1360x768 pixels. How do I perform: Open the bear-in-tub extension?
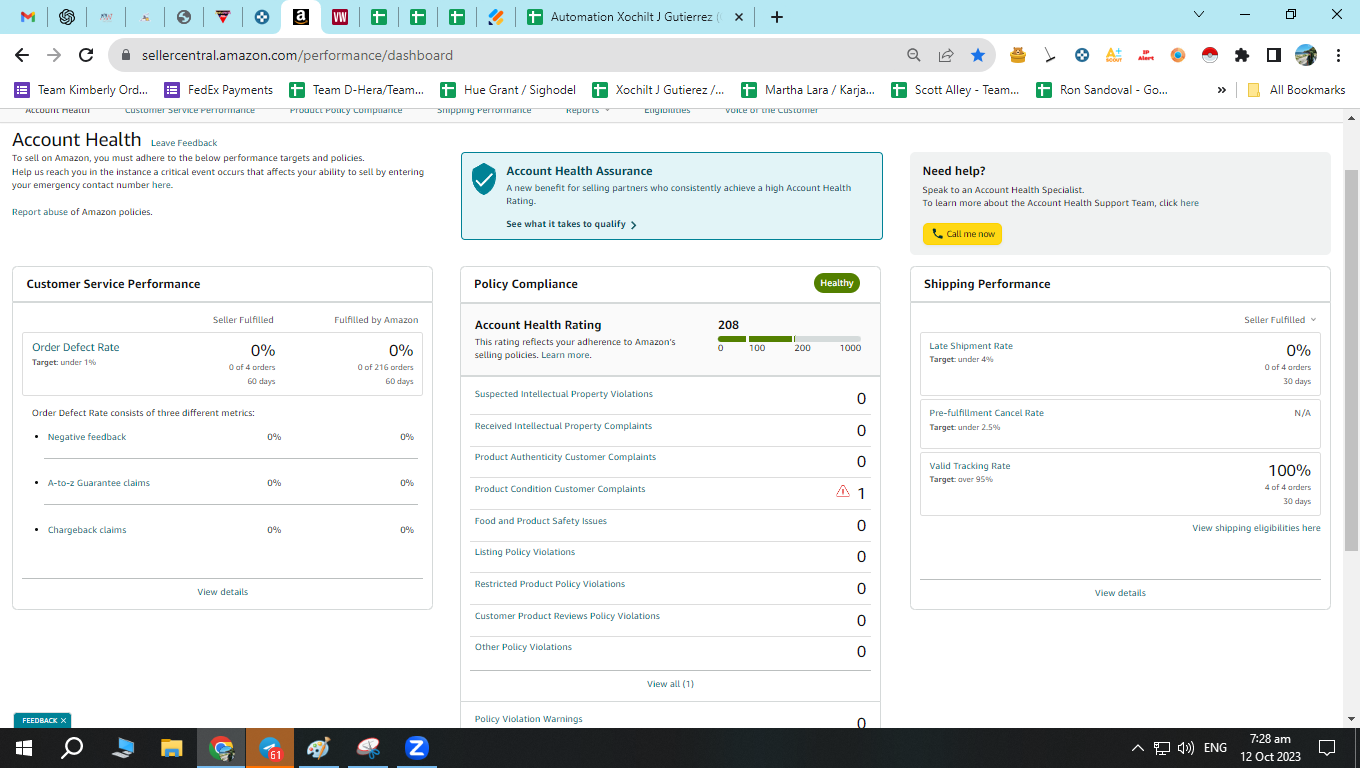tap(1018, 55)
